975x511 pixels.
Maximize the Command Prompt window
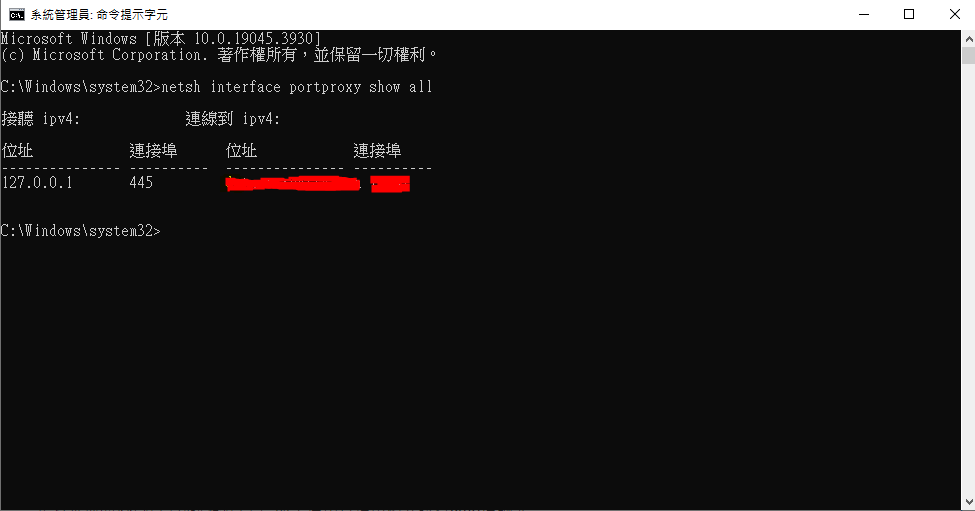(x=908, y=14)
